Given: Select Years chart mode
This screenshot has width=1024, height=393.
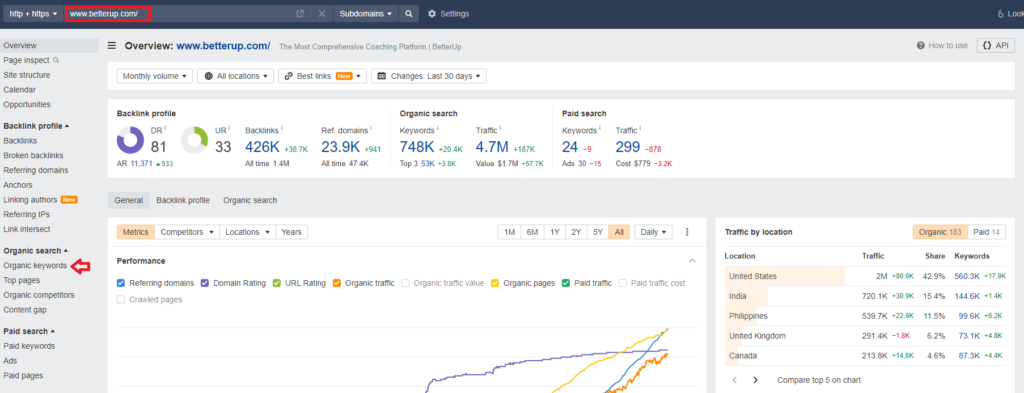Looking at the screenshot, I should click(x=291, y=232).
